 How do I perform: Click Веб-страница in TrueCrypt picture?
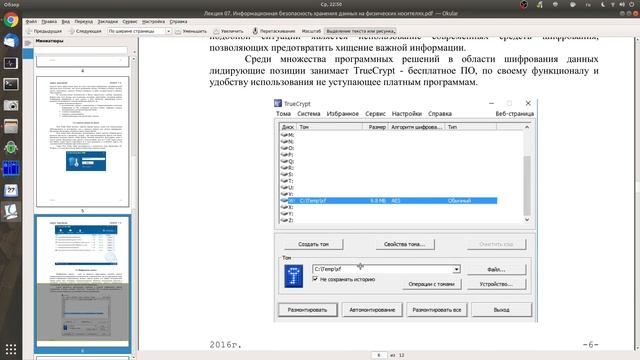pyautogui.click(x=515, y=113)
